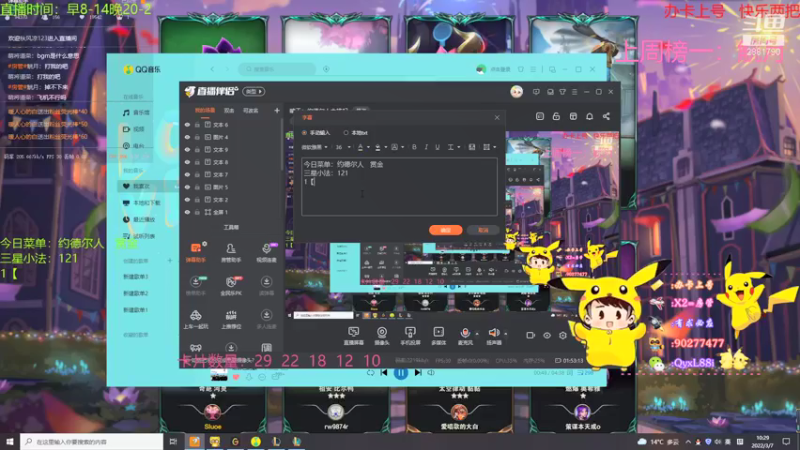800x450 pixels.
Task: Hide the 图片 5 layer eye icon
Action: 187,187
